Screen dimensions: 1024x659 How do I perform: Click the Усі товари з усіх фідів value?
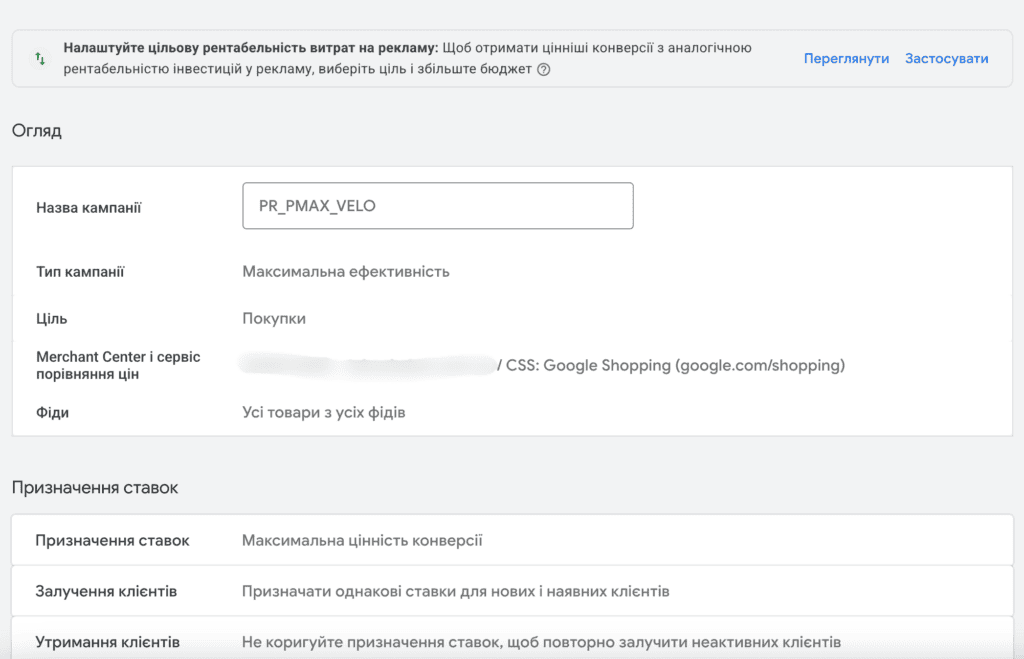(323, 413)
